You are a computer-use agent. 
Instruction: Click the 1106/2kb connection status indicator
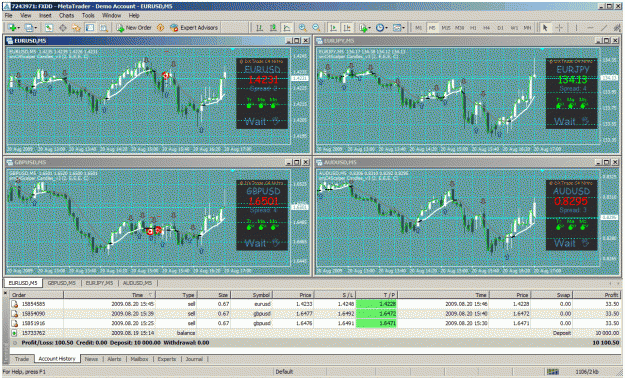coord(587,372)
